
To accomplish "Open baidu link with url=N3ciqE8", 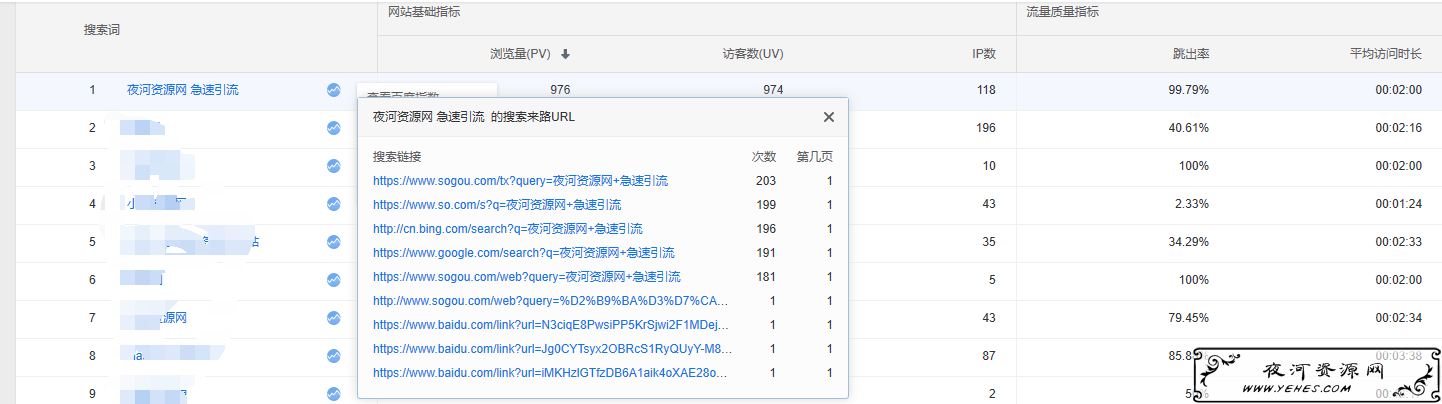I will [x=553, y=325].
